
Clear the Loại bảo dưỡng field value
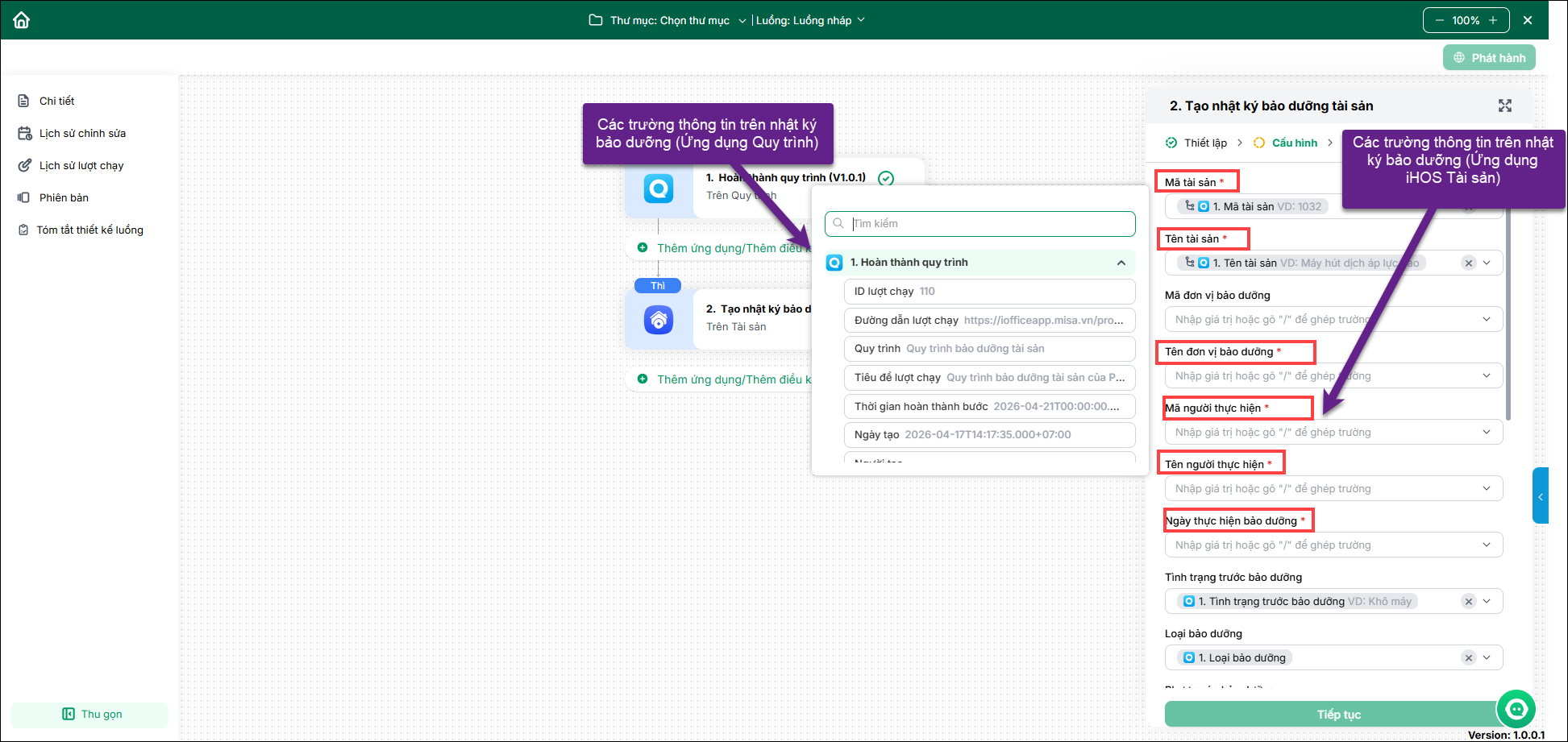tap(1469, 658)
